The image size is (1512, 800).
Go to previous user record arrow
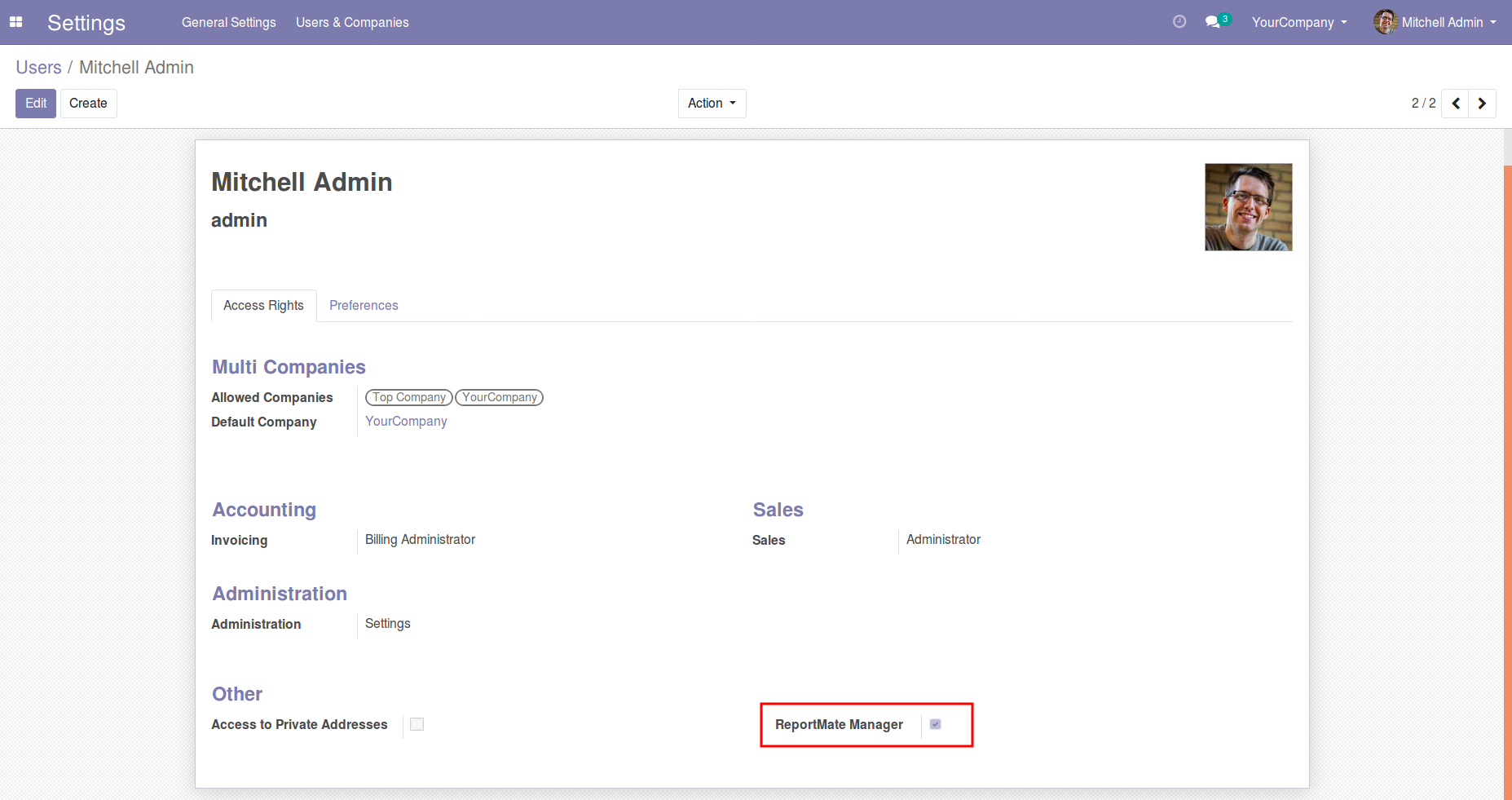click(1455, 104)
